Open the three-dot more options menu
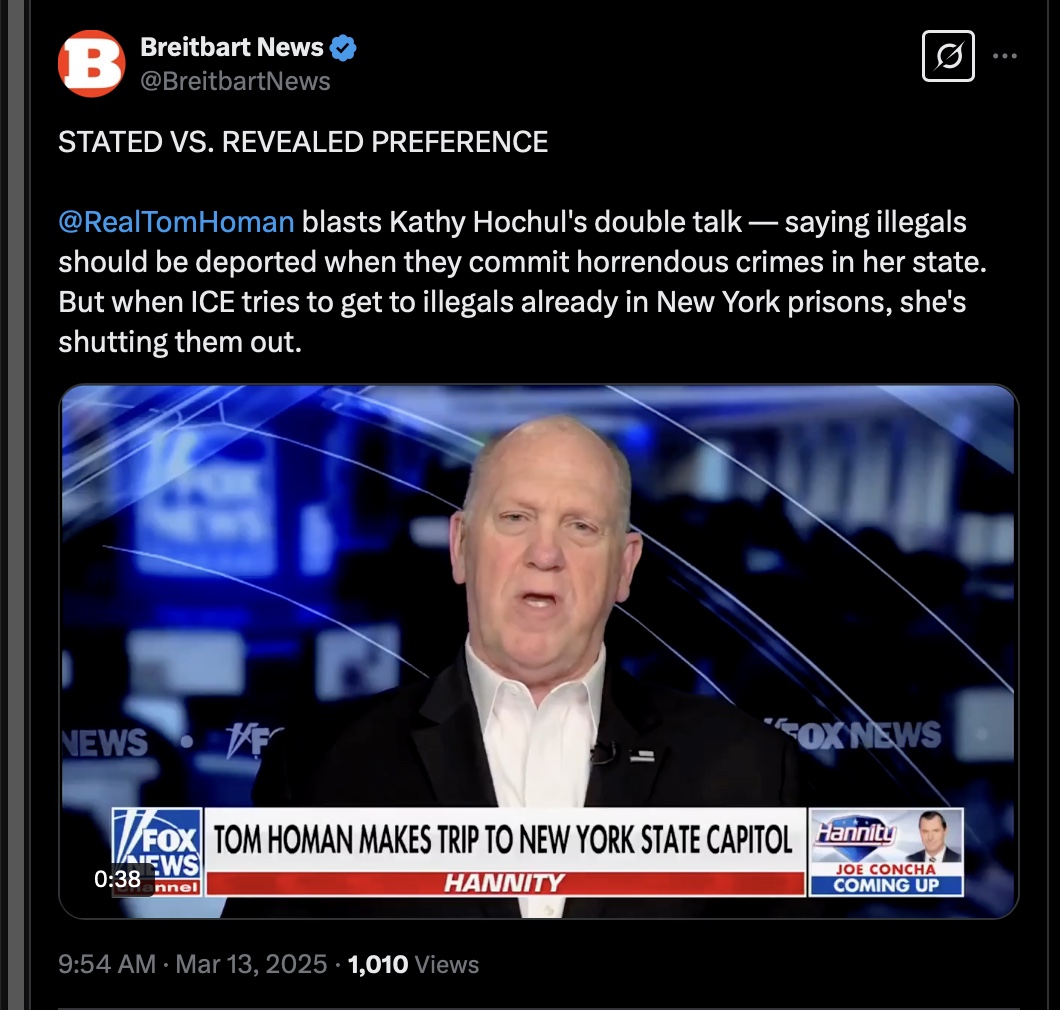This screenshot has width=1060, height=1010. pos(1005,56)
